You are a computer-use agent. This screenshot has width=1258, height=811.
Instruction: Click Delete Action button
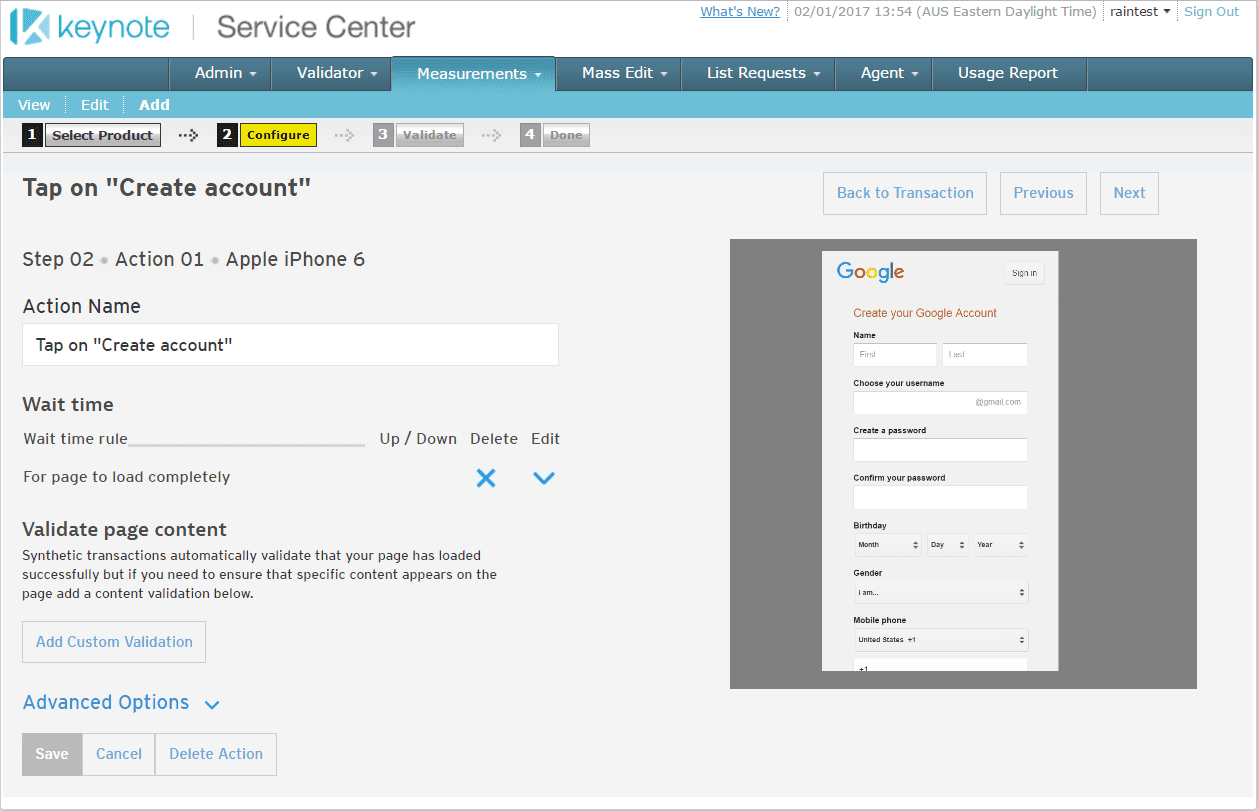(x=216, y=754)
